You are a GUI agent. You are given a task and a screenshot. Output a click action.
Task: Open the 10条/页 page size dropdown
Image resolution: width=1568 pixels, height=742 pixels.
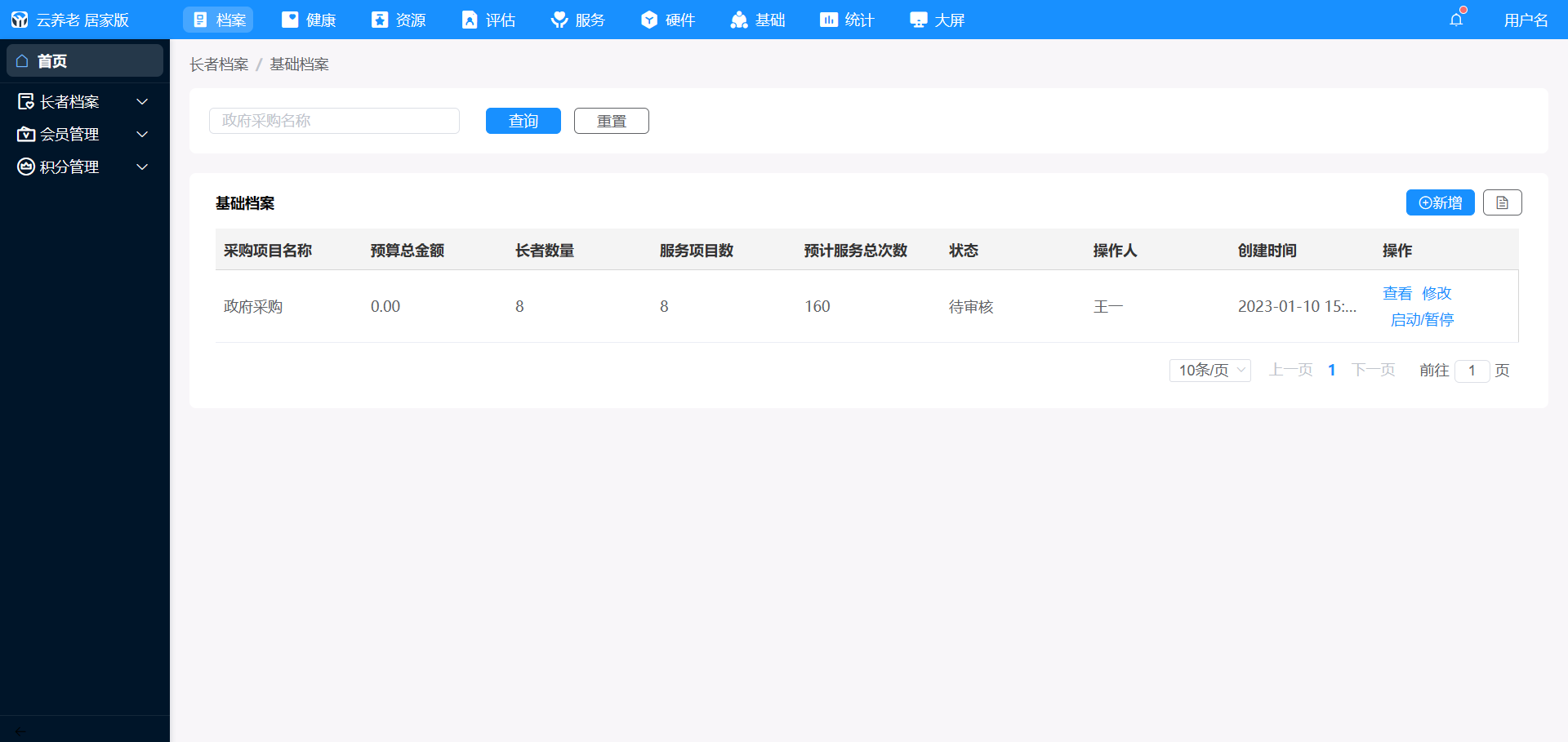coord(1210,370)
